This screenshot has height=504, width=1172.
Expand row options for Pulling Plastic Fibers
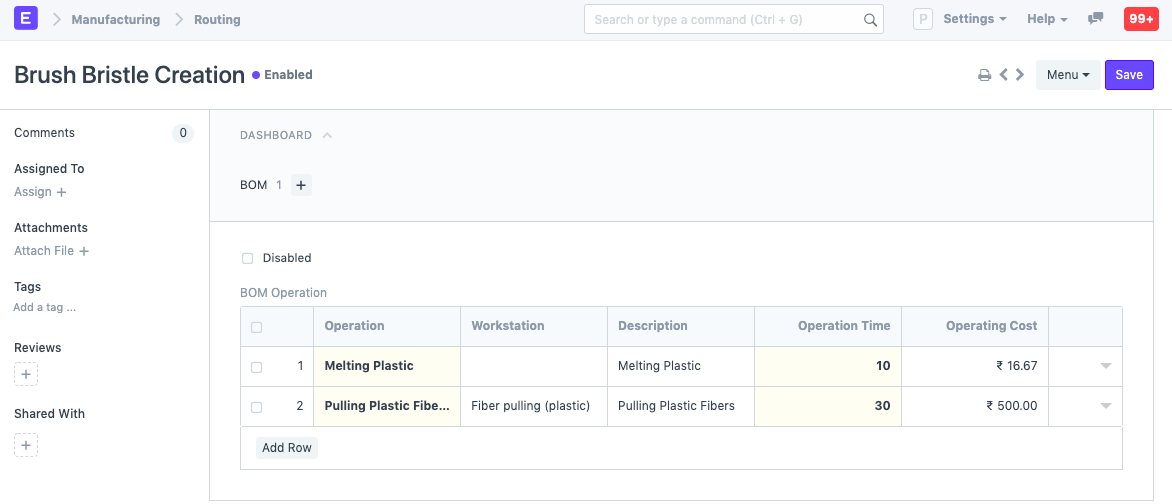click(x=1105, y=406)
